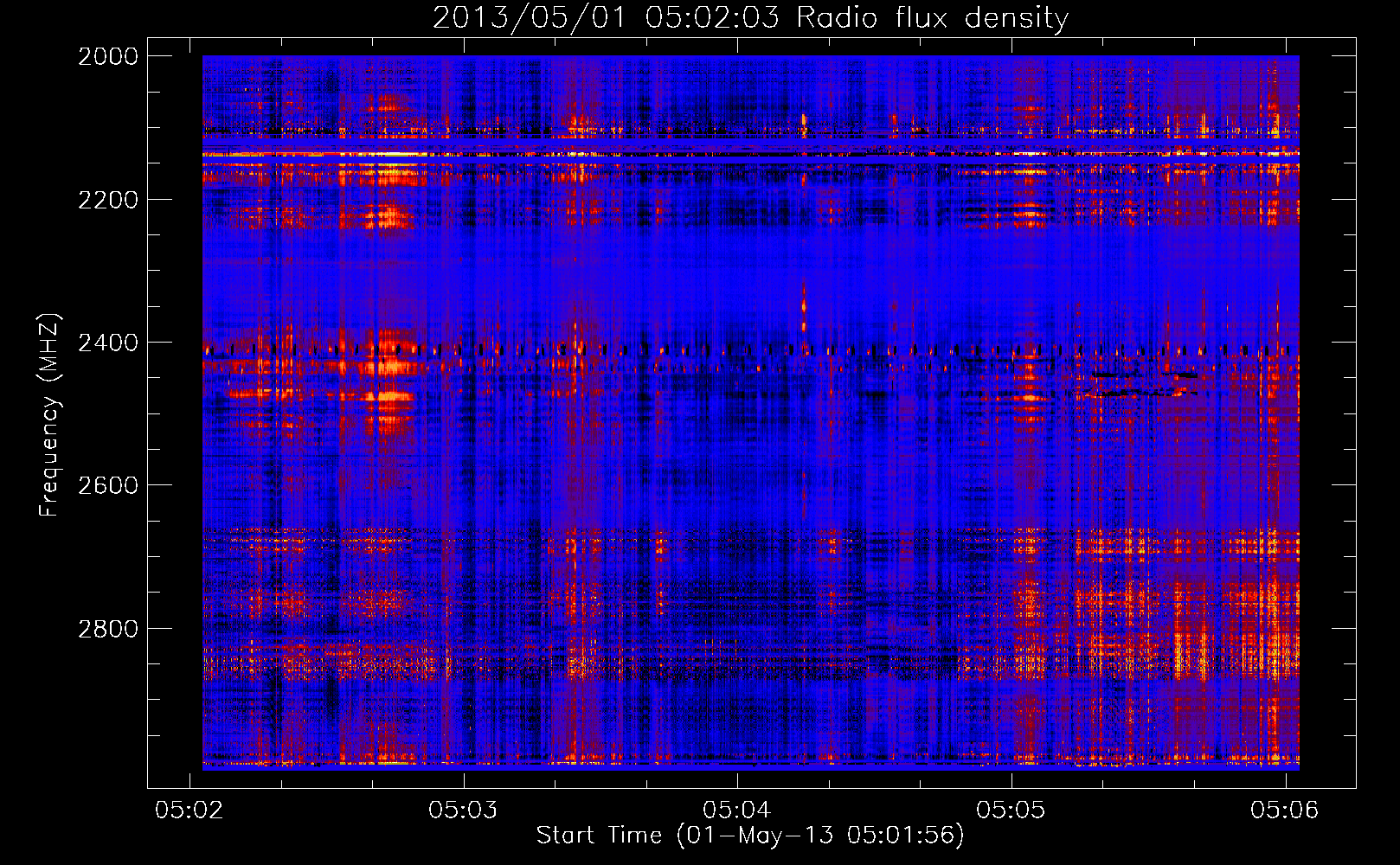Image resolution: width=1400 pixels, height=865 pixels.
Task: Select the 2400 frequency tick label
Action: pos(108,343)
